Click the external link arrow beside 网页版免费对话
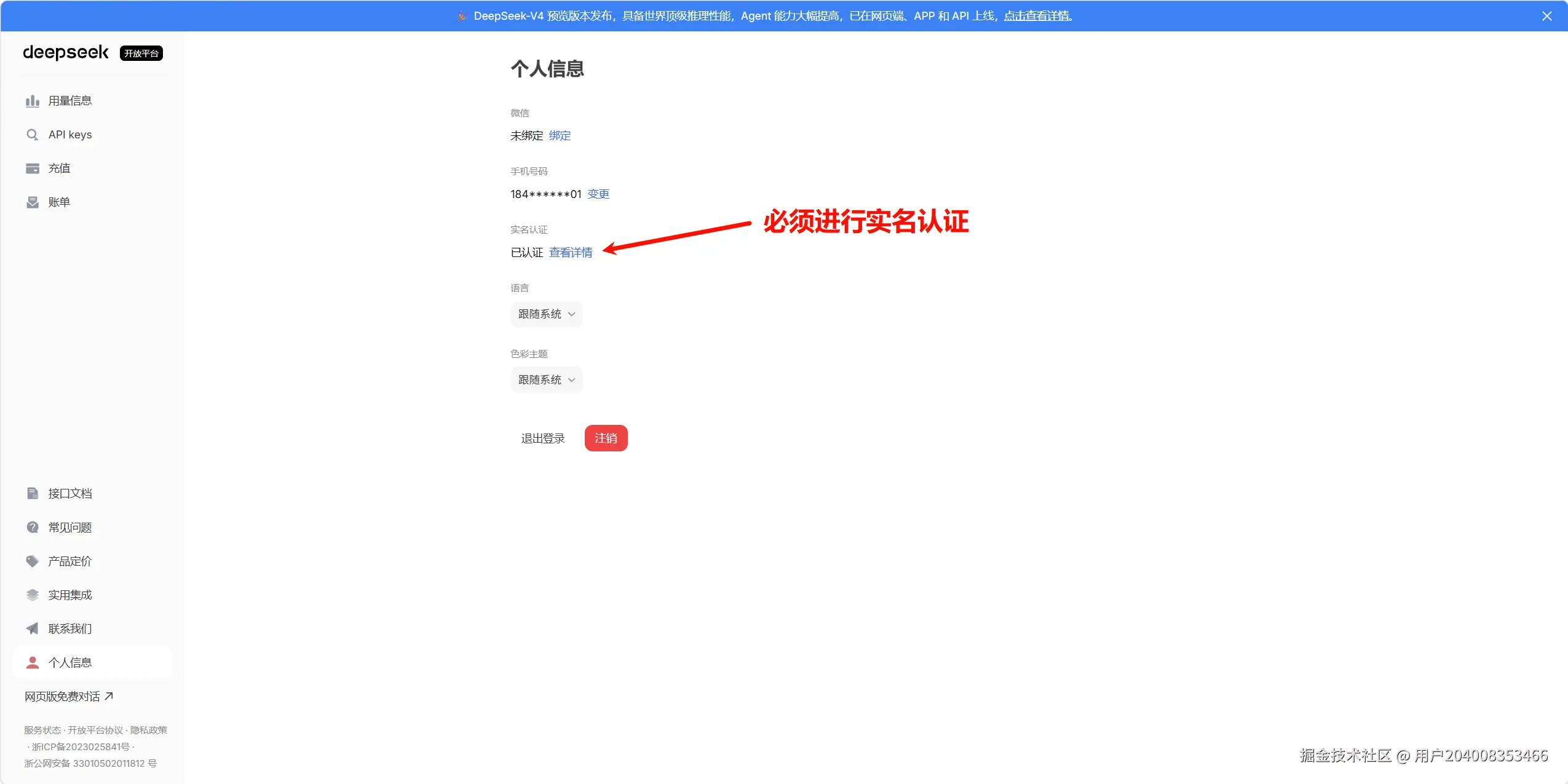The height and width of the screenshot is (784, 1568). tap(109, 696)
